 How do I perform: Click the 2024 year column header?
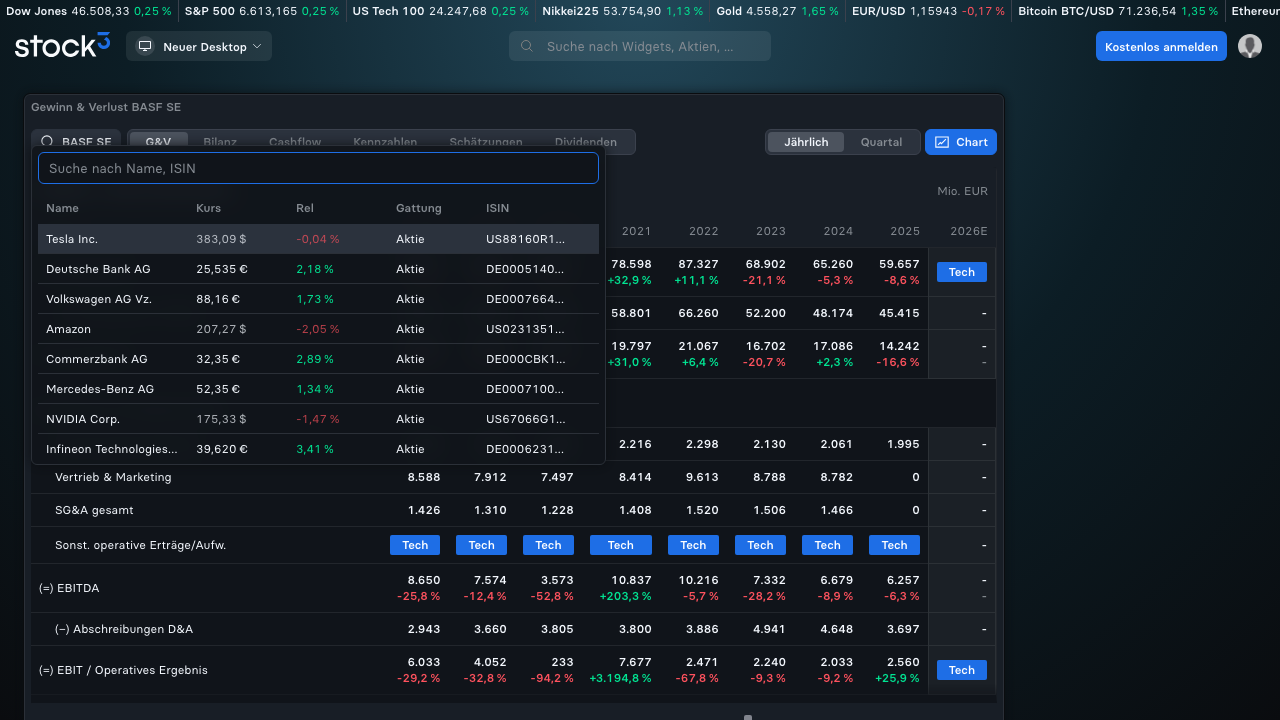tap(838, 231)
